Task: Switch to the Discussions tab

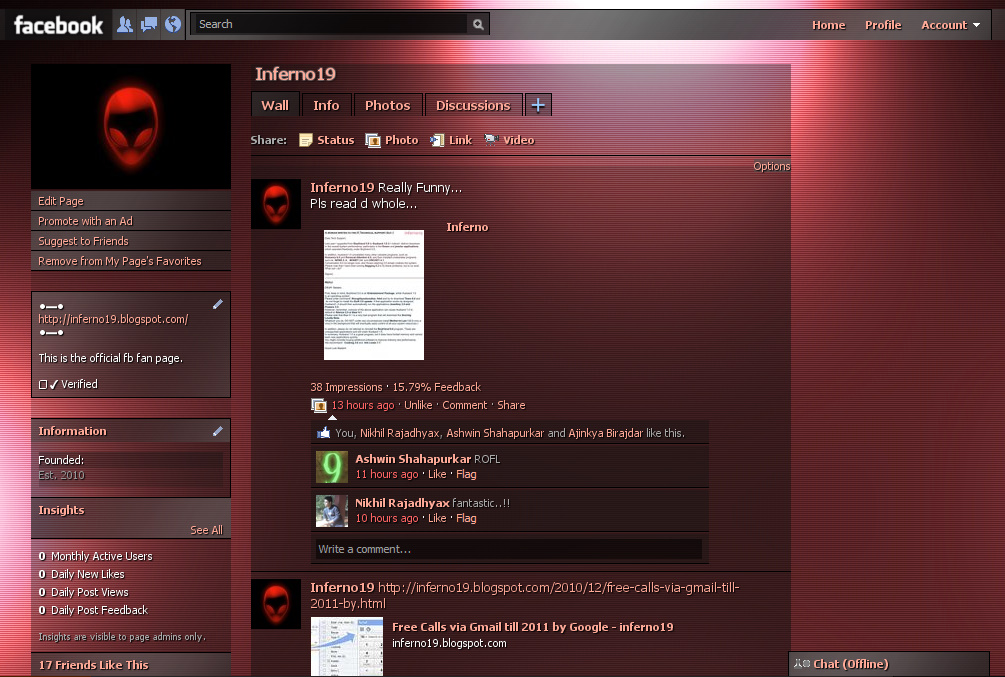Action: (473, 104)
